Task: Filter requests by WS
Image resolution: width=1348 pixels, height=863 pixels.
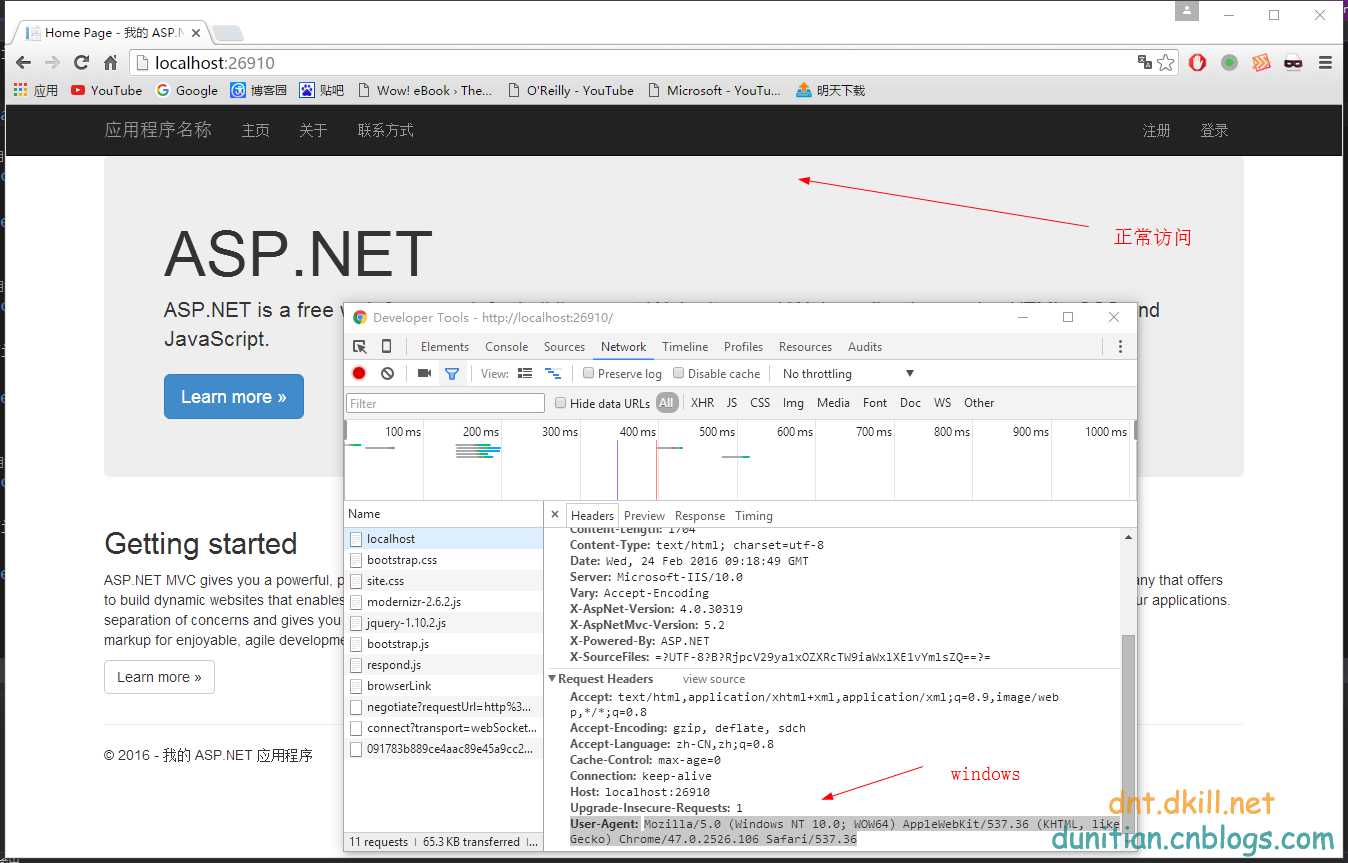Action: [x=942, y=403]
